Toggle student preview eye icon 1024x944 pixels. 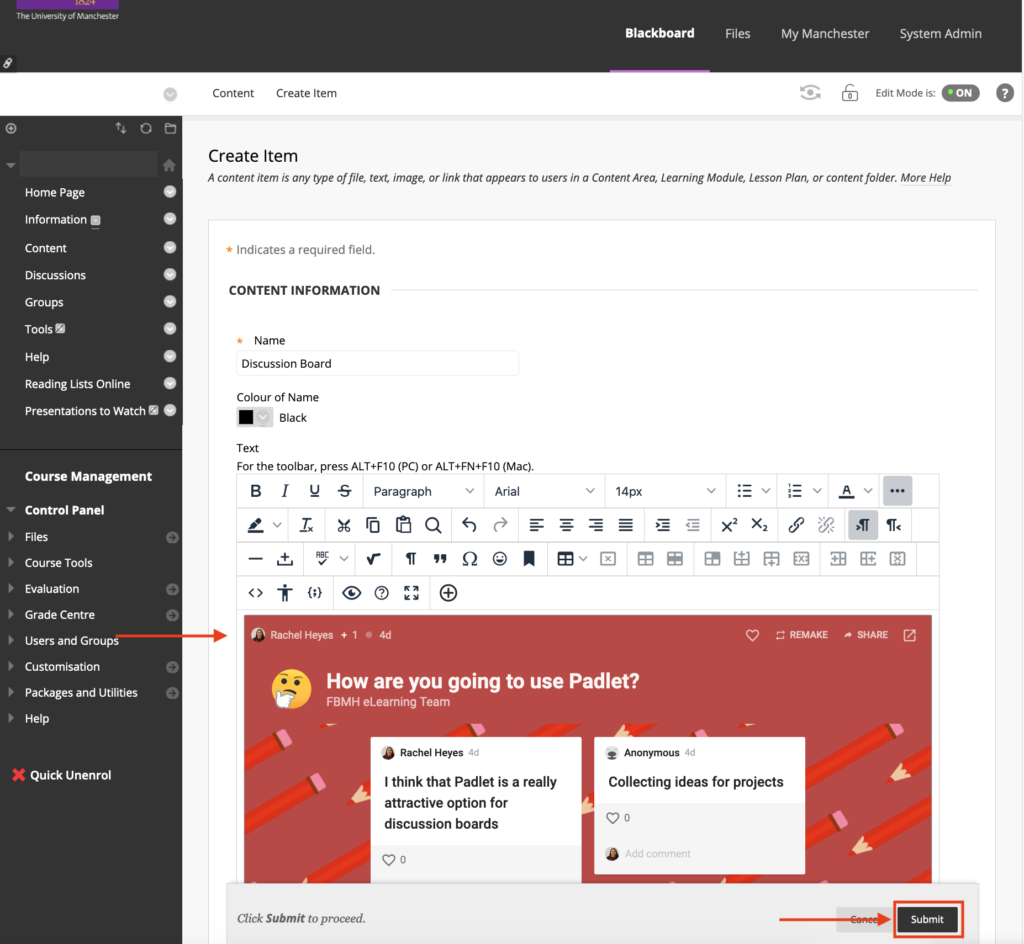(x=810, y=93)
